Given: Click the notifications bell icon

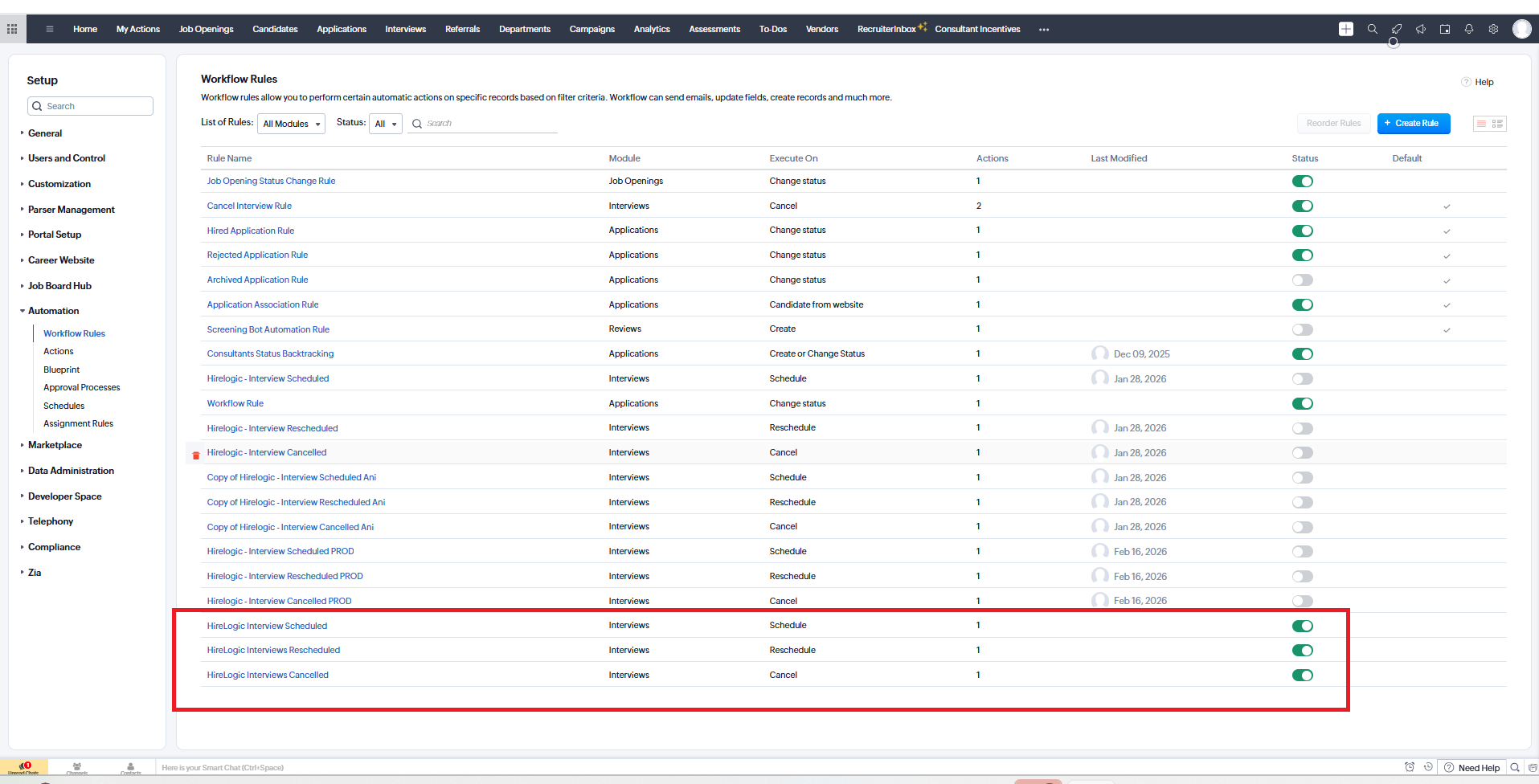Looking at the screenshot, I should tap(1468, 29).
